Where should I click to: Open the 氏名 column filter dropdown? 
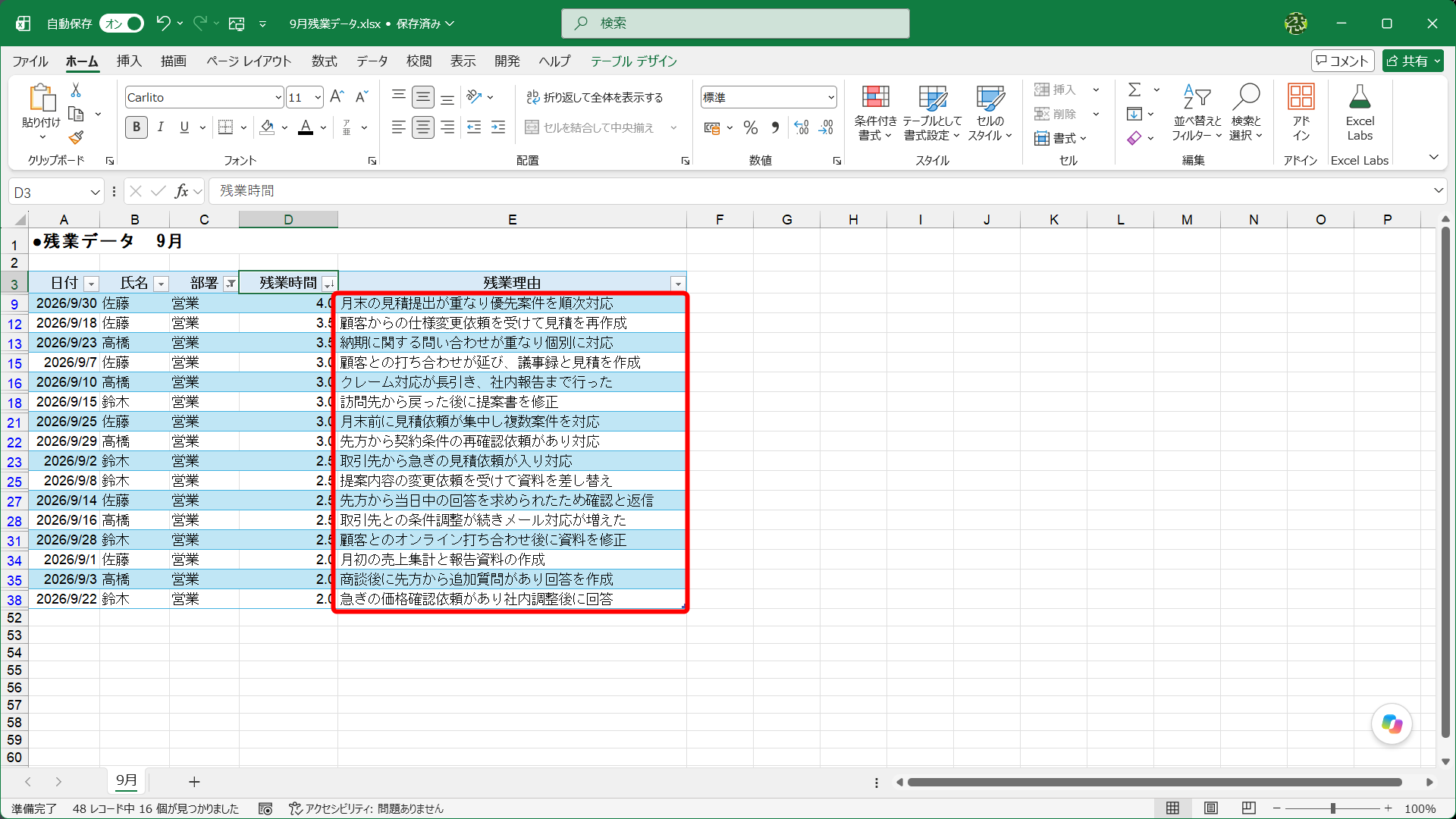coord(161,284)
